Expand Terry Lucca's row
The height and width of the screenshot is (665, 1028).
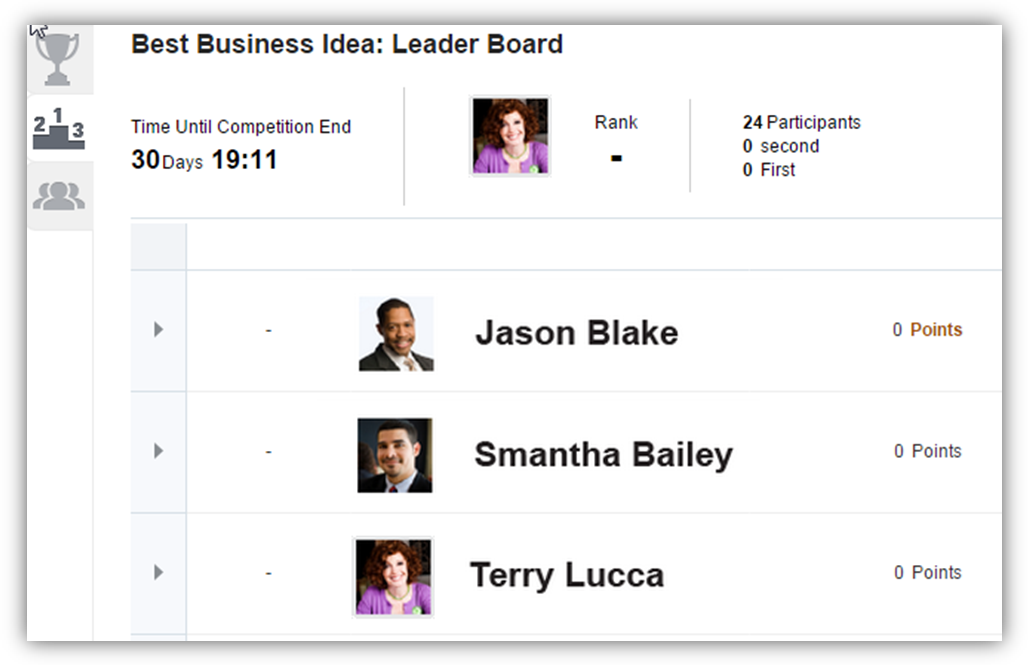click(158, 572)
